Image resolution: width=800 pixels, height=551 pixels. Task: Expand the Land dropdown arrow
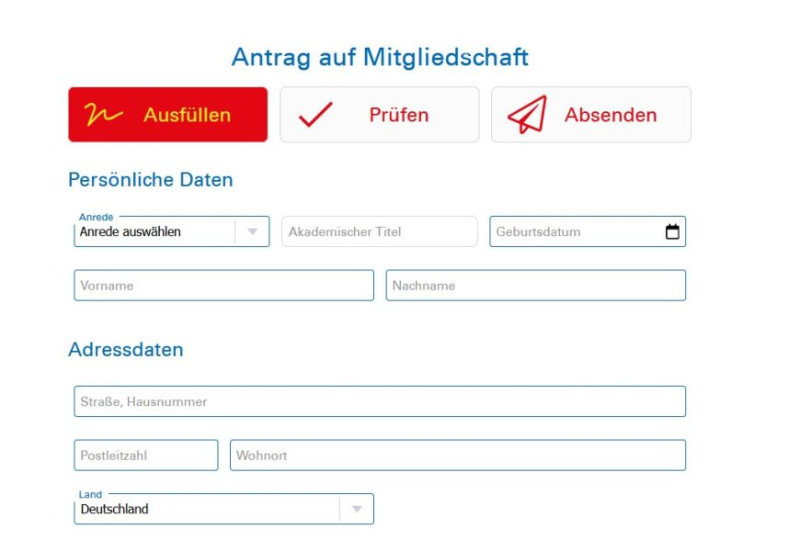click(356, 509)
